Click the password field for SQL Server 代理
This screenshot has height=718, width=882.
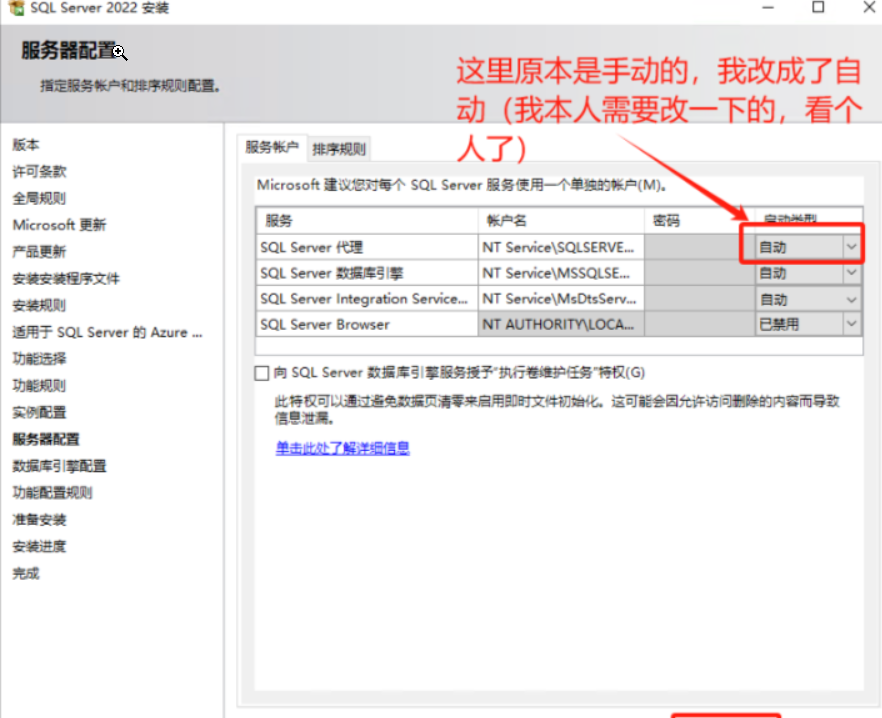699,247
